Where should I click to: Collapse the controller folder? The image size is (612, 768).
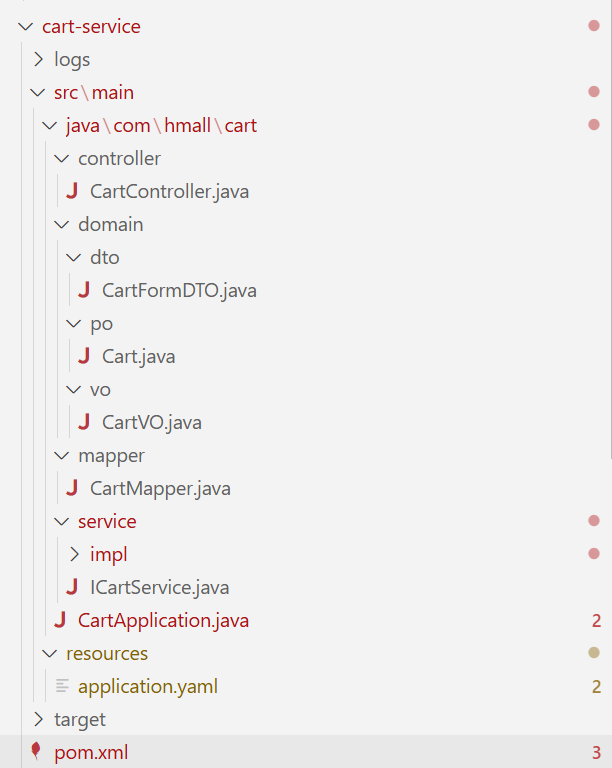(62, 158)
